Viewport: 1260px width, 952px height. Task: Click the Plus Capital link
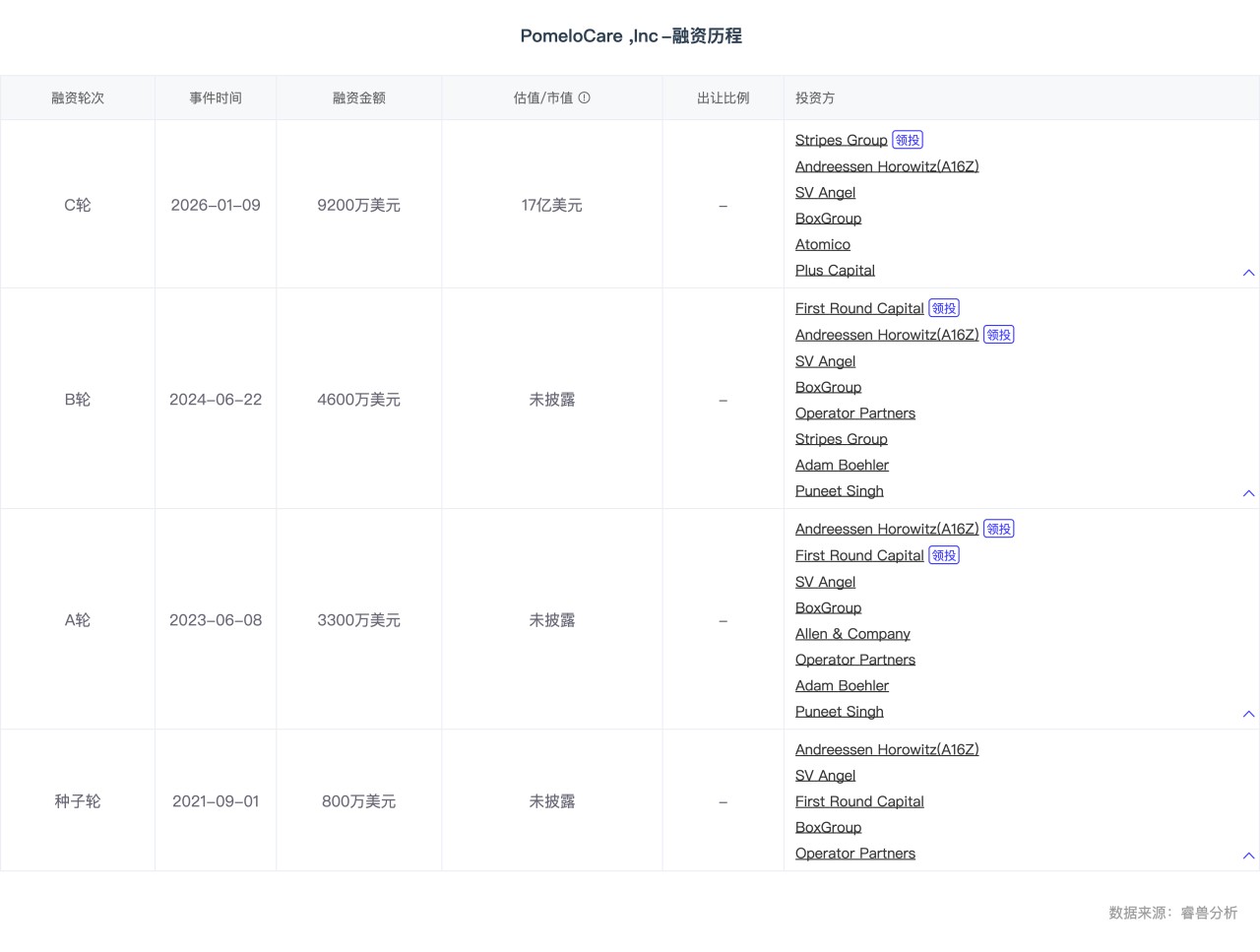click(835, 270)
